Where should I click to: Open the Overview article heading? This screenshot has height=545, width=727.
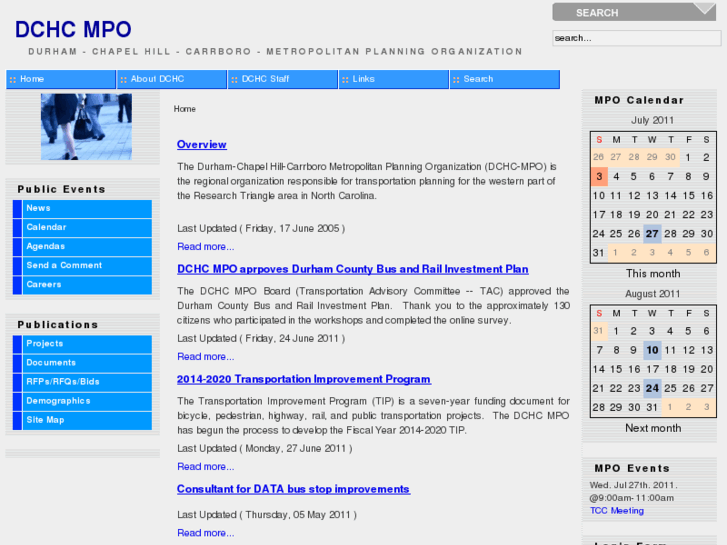[202, 145]
